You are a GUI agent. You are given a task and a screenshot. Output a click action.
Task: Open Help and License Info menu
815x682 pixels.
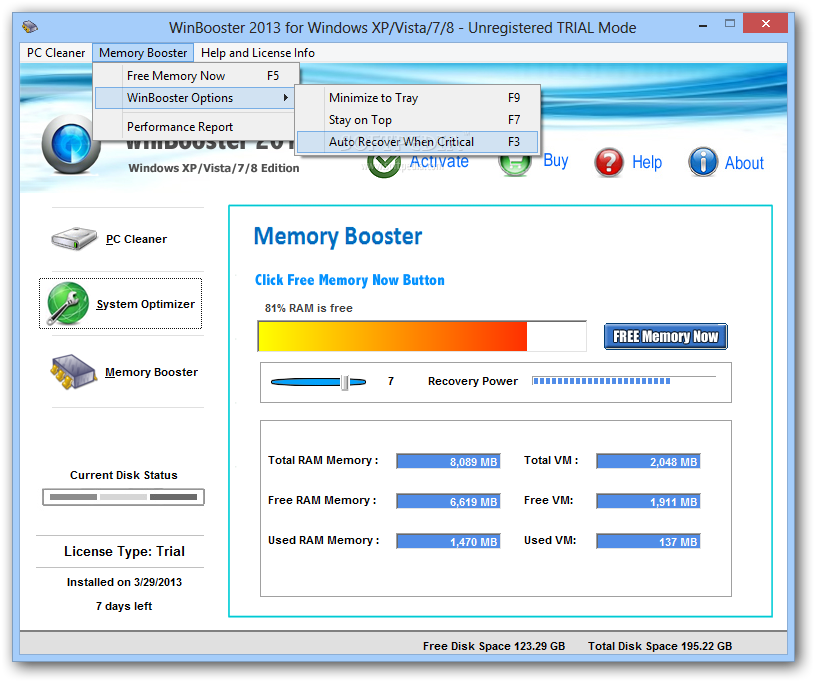coord(258,53)
